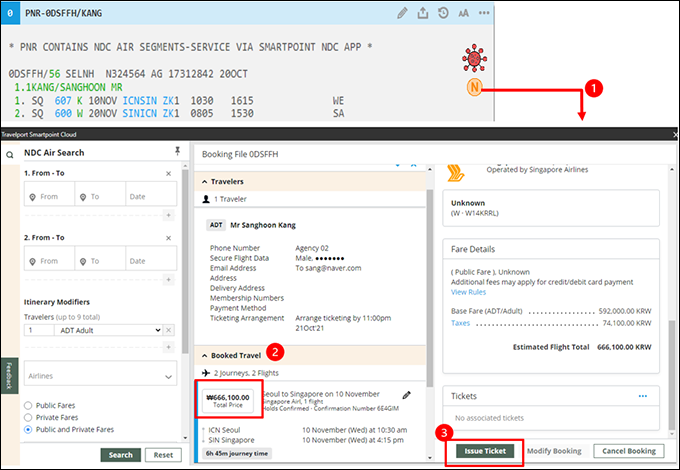Open the three-dot menu in PNR header

point(484,13)
